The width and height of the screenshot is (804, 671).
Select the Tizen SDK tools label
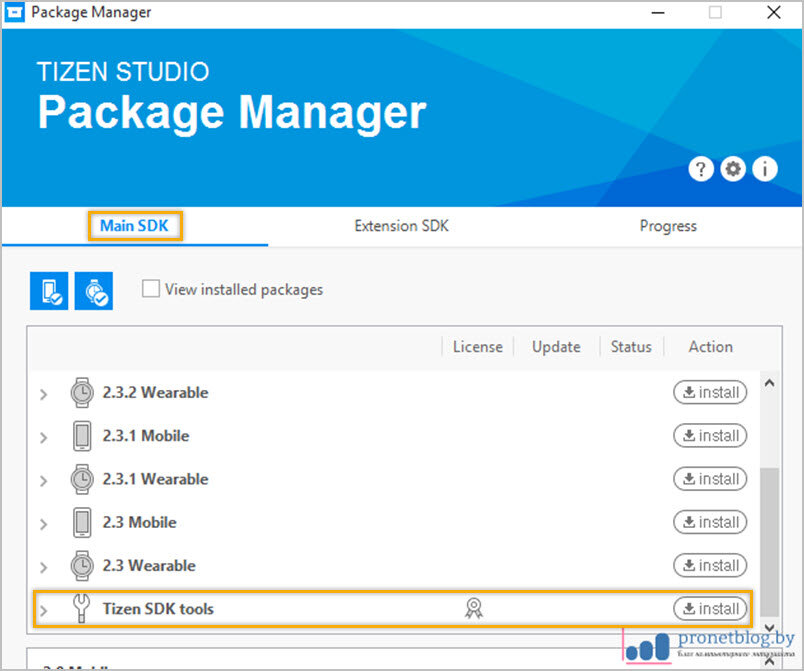[158, 608]
